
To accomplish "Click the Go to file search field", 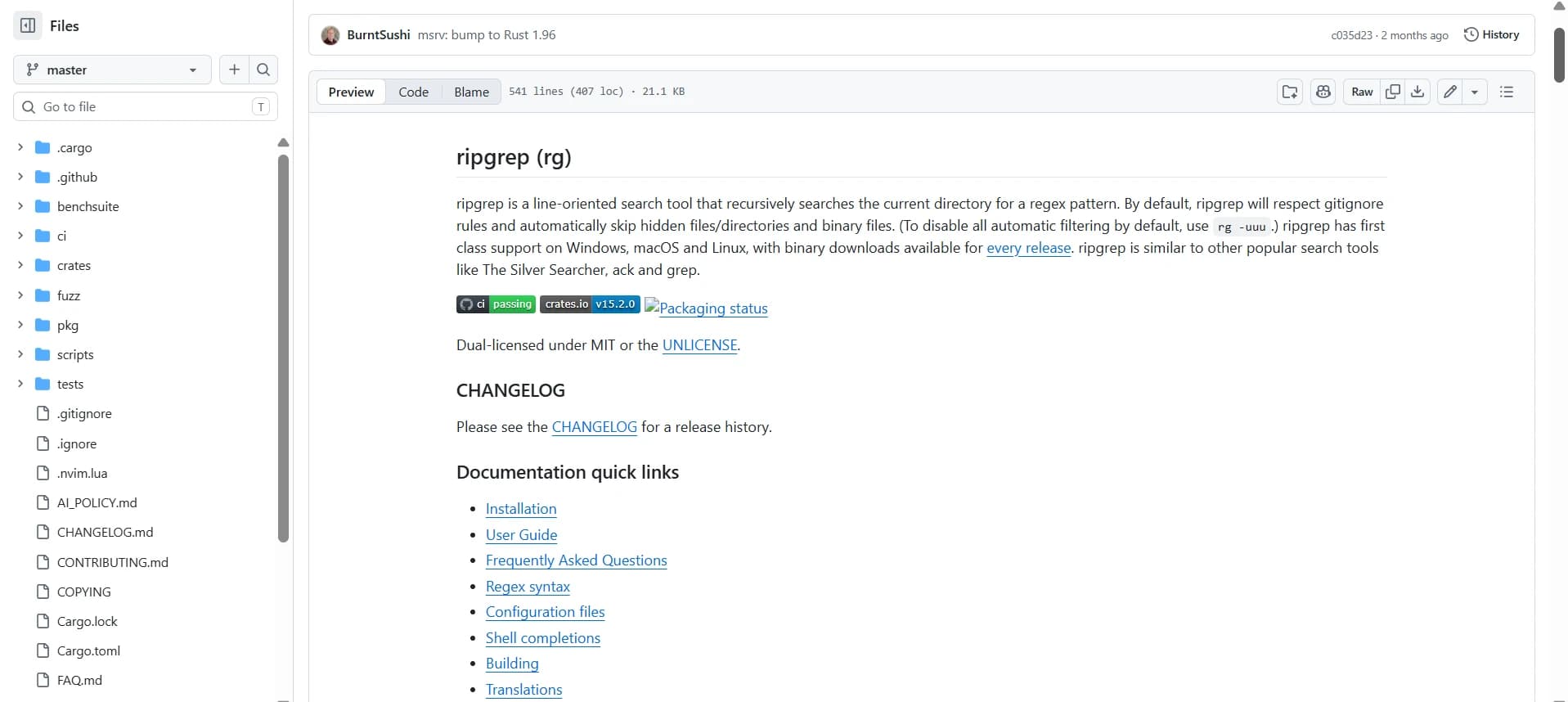I will (x=146, y=106).
